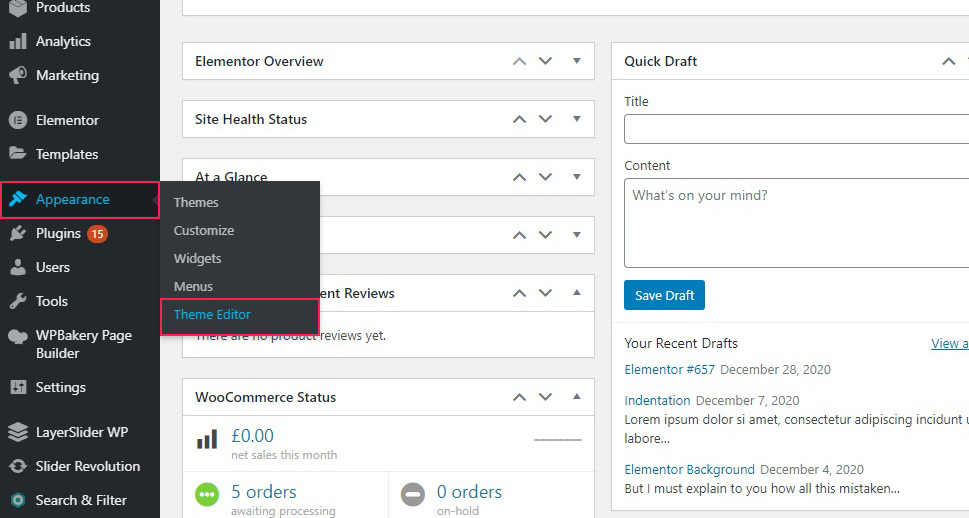Click the Settings sliders icon
969x518 pixels.
(18, 387)
